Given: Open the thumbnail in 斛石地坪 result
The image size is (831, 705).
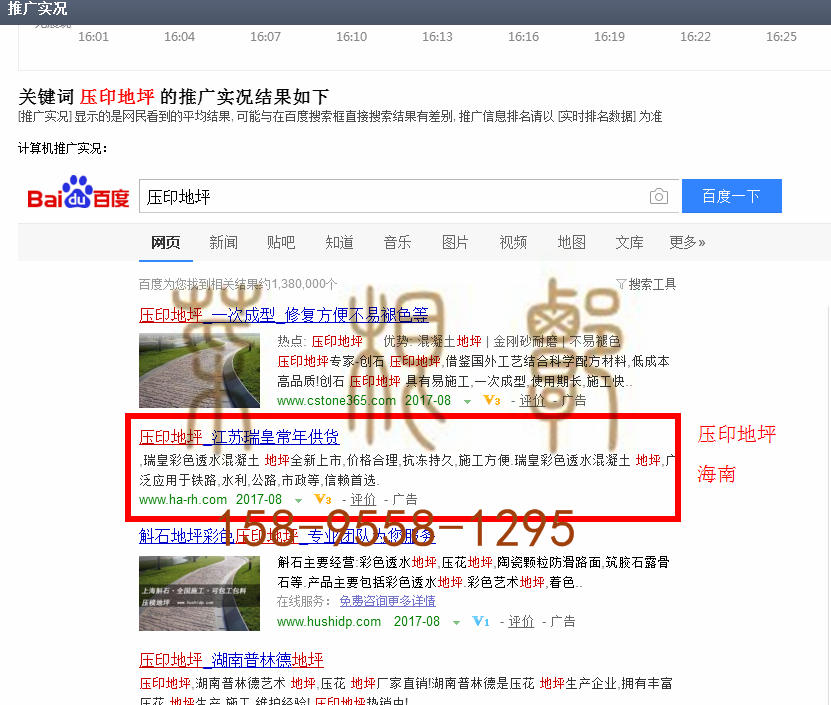Looking at the screenshot, I should (199, 593).
